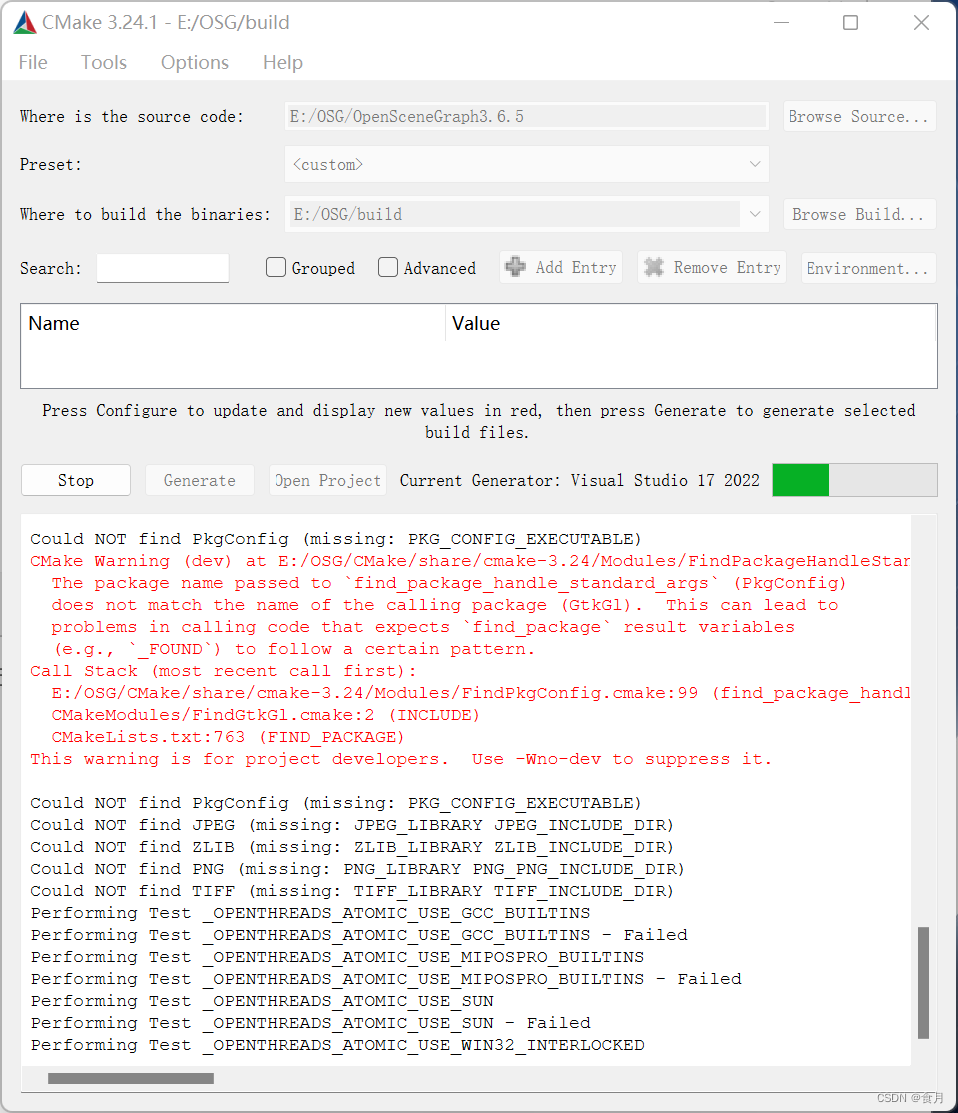Viewport: 958px width, 1113px height.
Task: Minimize the CMake window
Action: pos(781,23)
